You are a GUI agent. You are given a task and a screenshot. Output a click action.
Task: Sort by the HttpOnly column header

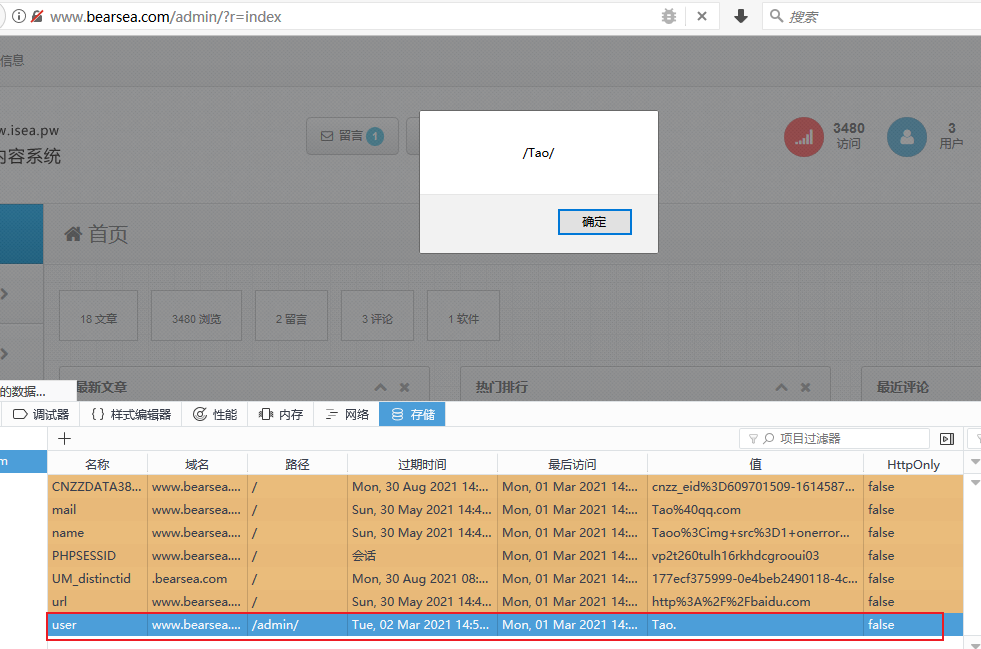click(913, 464)
